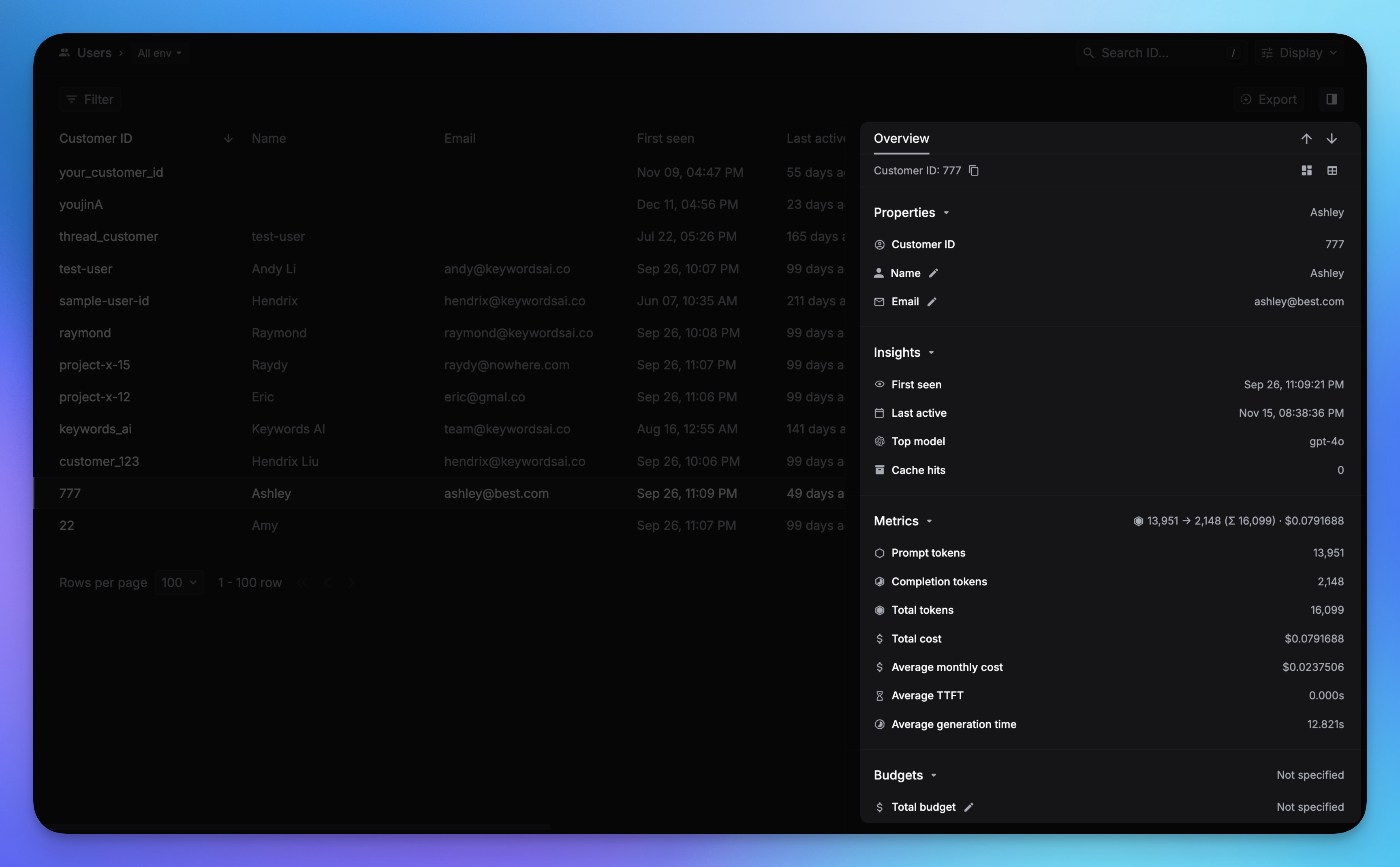
Task: Click the Total cost dollar icon
Action: [x=879, y=639]
